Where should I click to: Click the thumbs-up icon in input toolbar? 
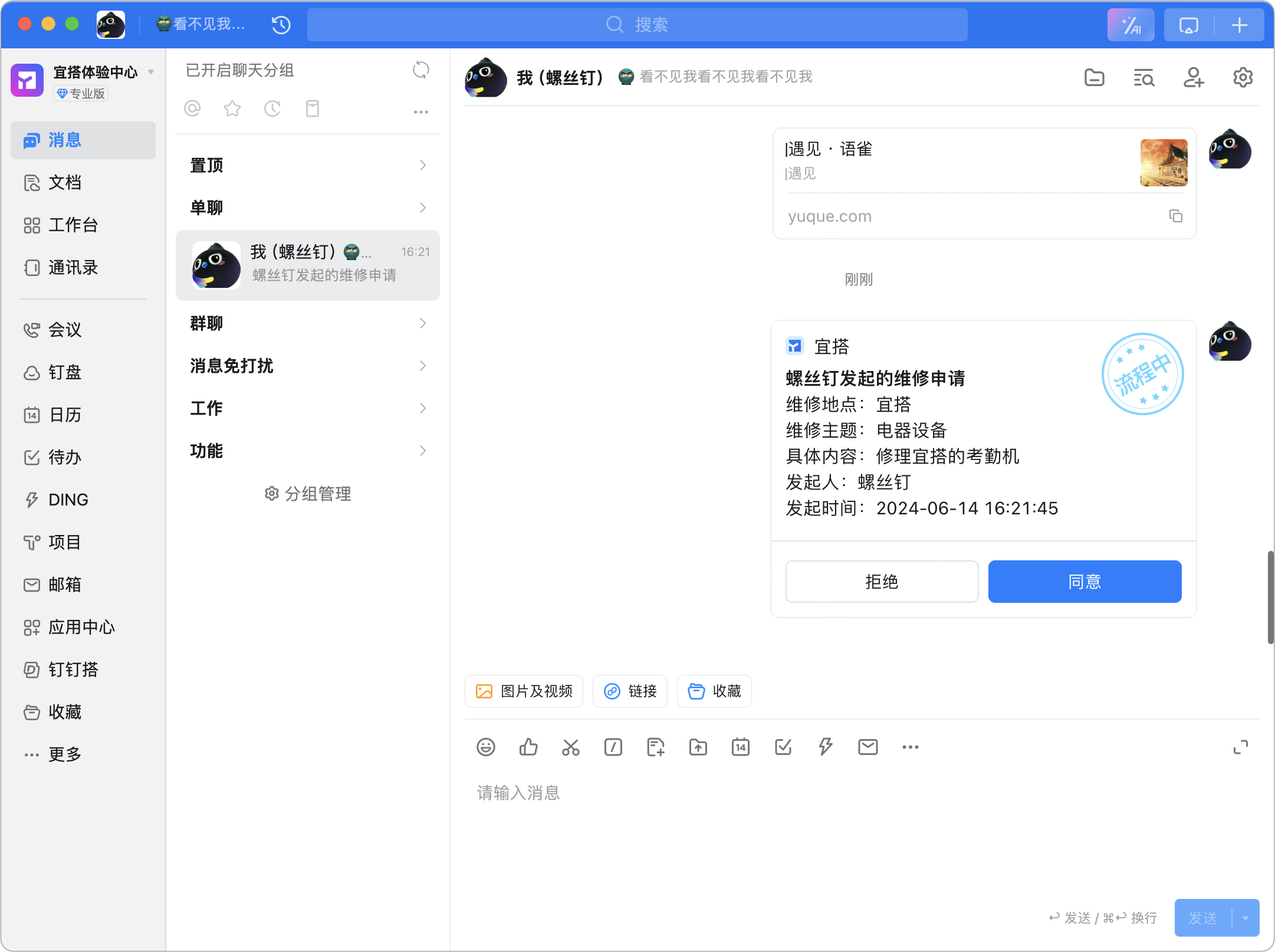click(x=528, y=747)
